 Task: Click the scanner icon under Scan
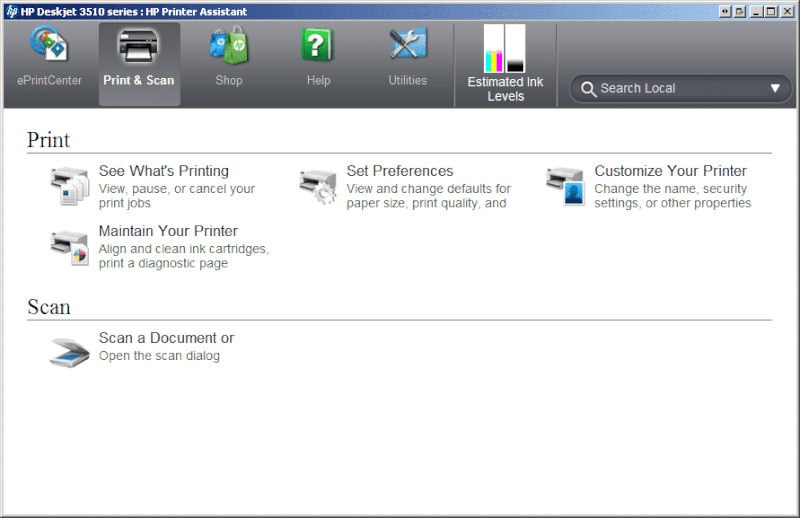pos(70,351)
